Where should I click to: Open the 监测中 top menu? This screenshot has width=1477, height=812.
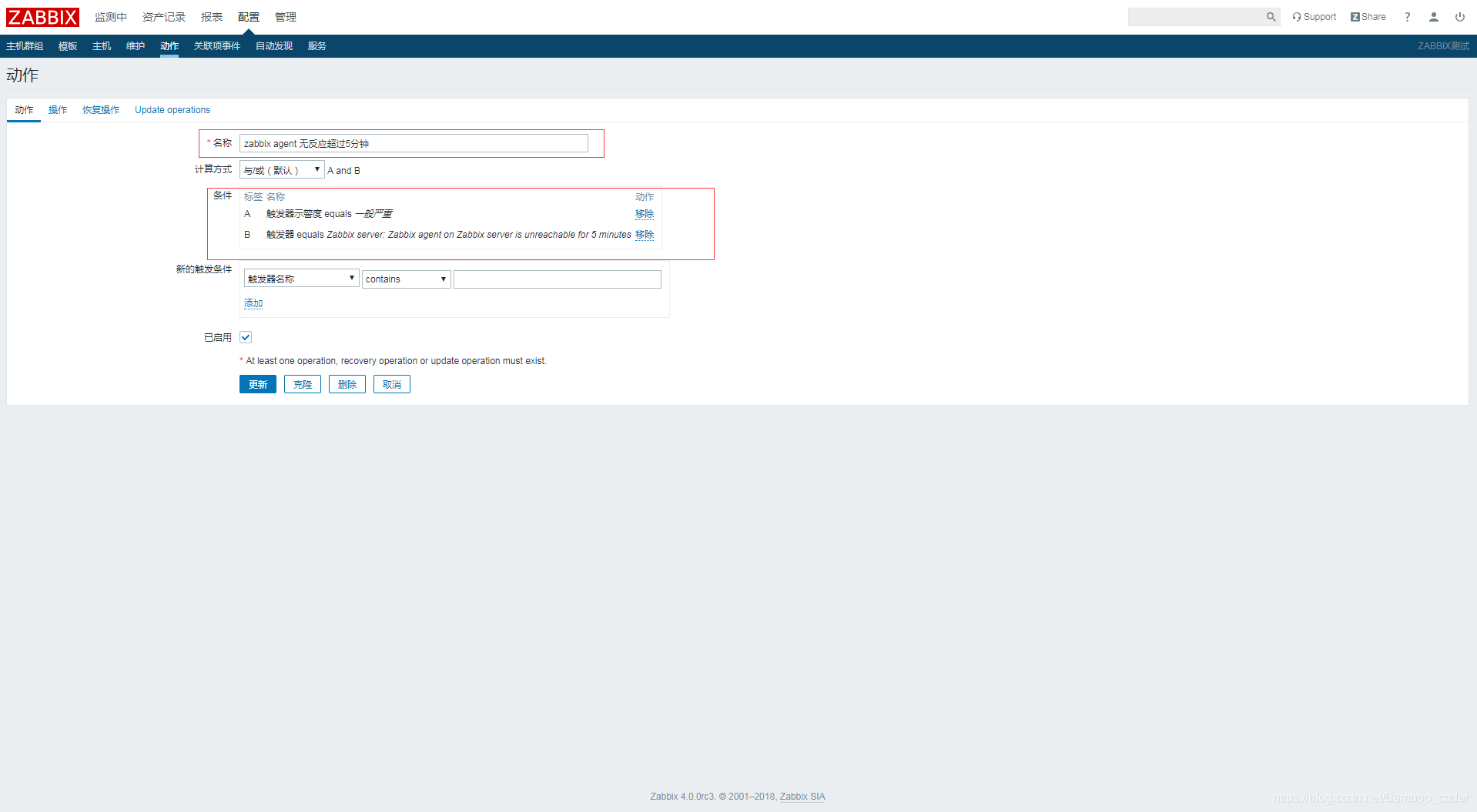(x=111, y=17)
